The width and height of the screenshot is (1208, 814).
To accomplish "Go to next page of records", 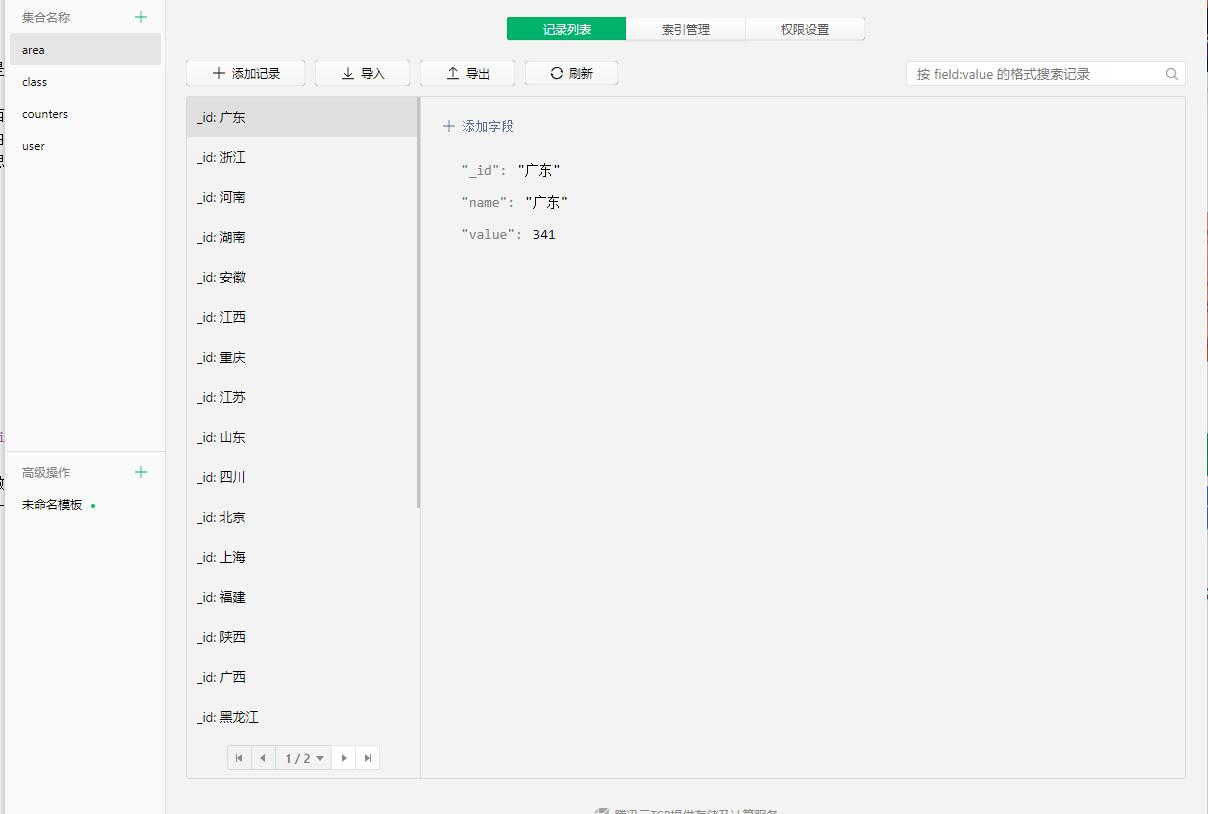I will click(344, 758).
